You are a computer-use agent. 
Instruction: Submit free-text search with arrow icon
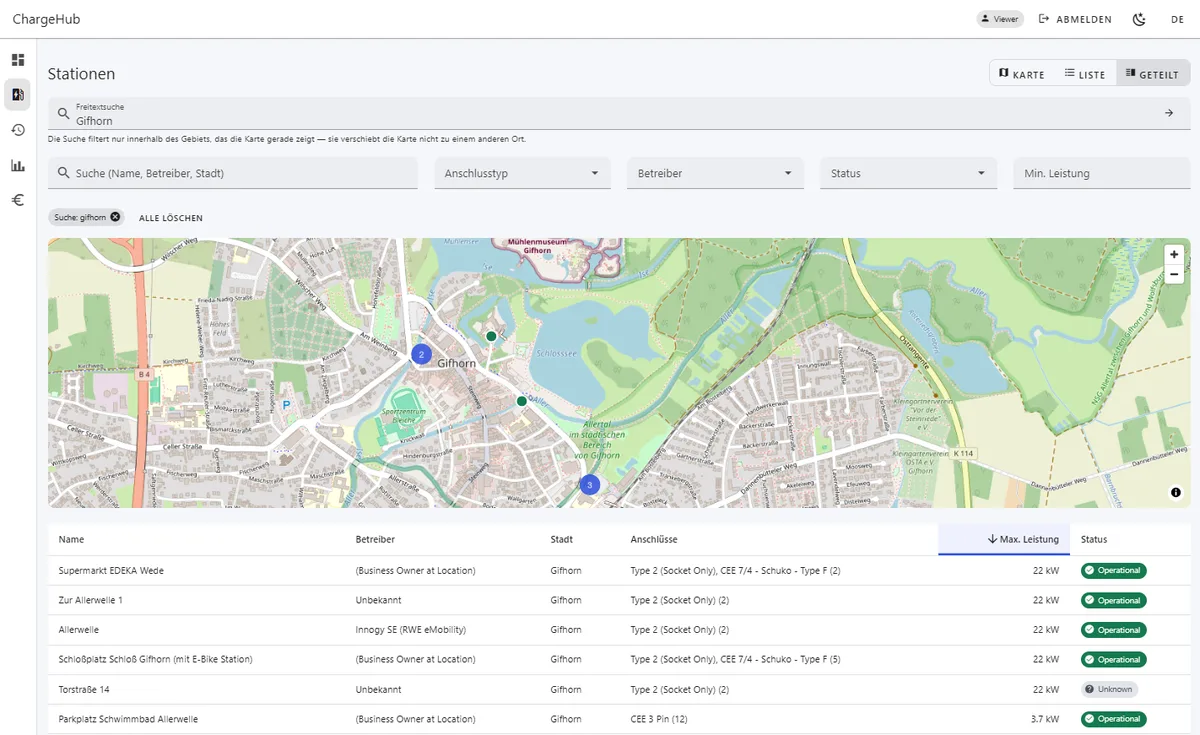[1169, 113]
